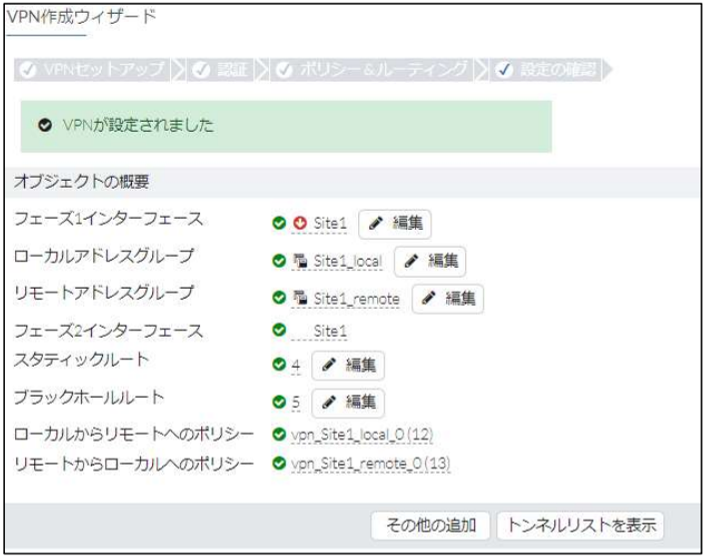Click the VPNが設定されました message text
Image resolution: width=705 pixels, height=558 pixels.
(138, 125)
